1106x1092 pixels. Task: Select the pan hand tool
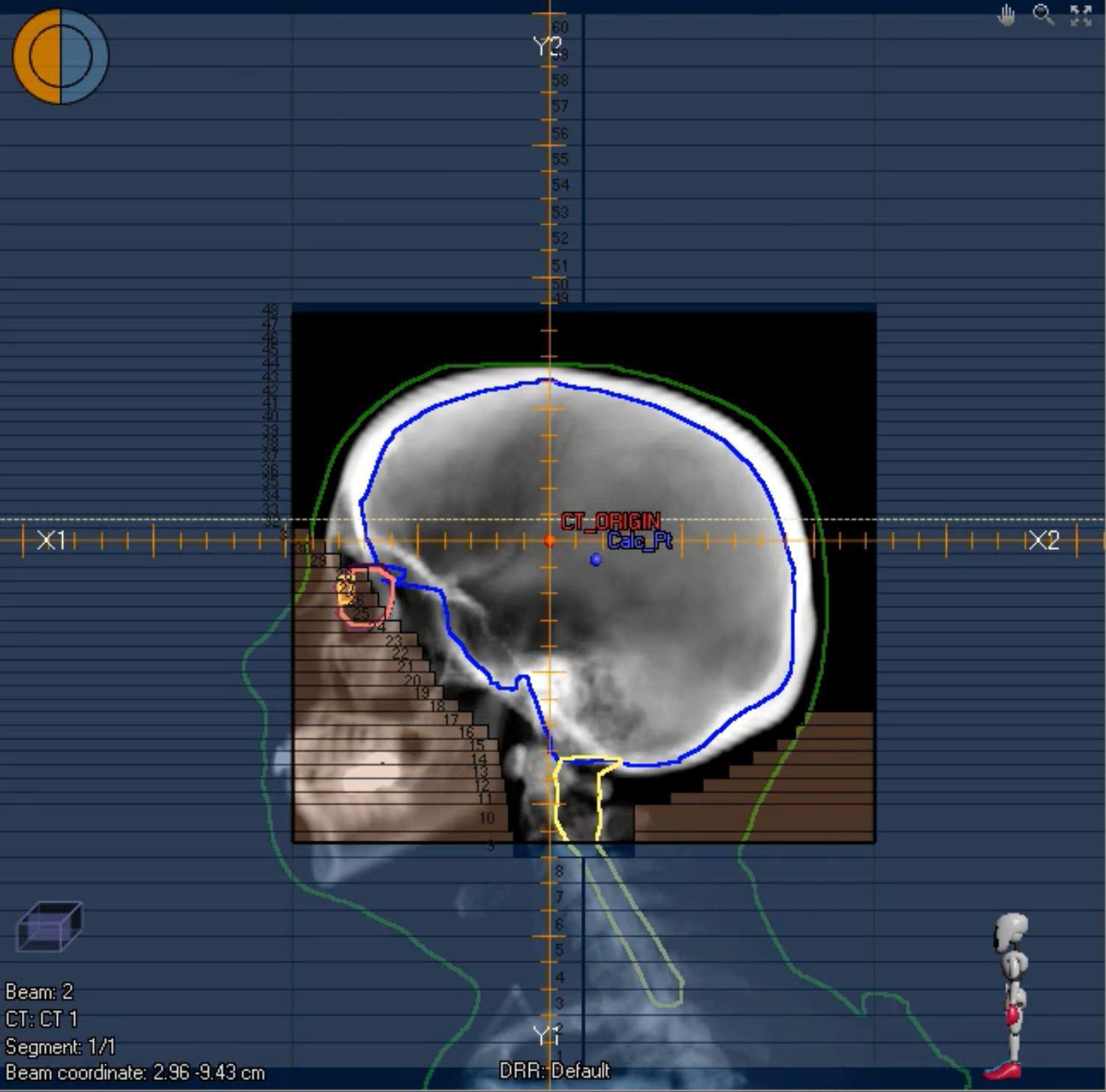tap(1006, 15)
